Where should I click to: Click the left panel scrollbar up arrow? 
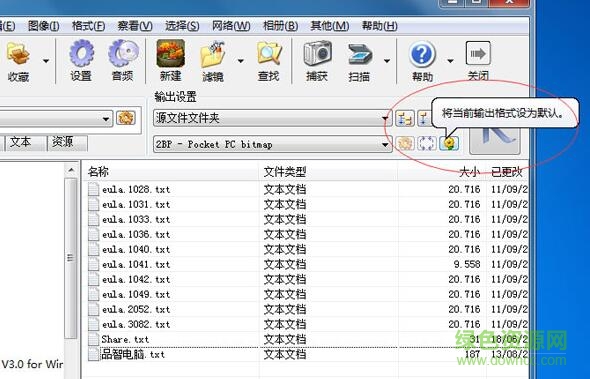coord(71,170)
